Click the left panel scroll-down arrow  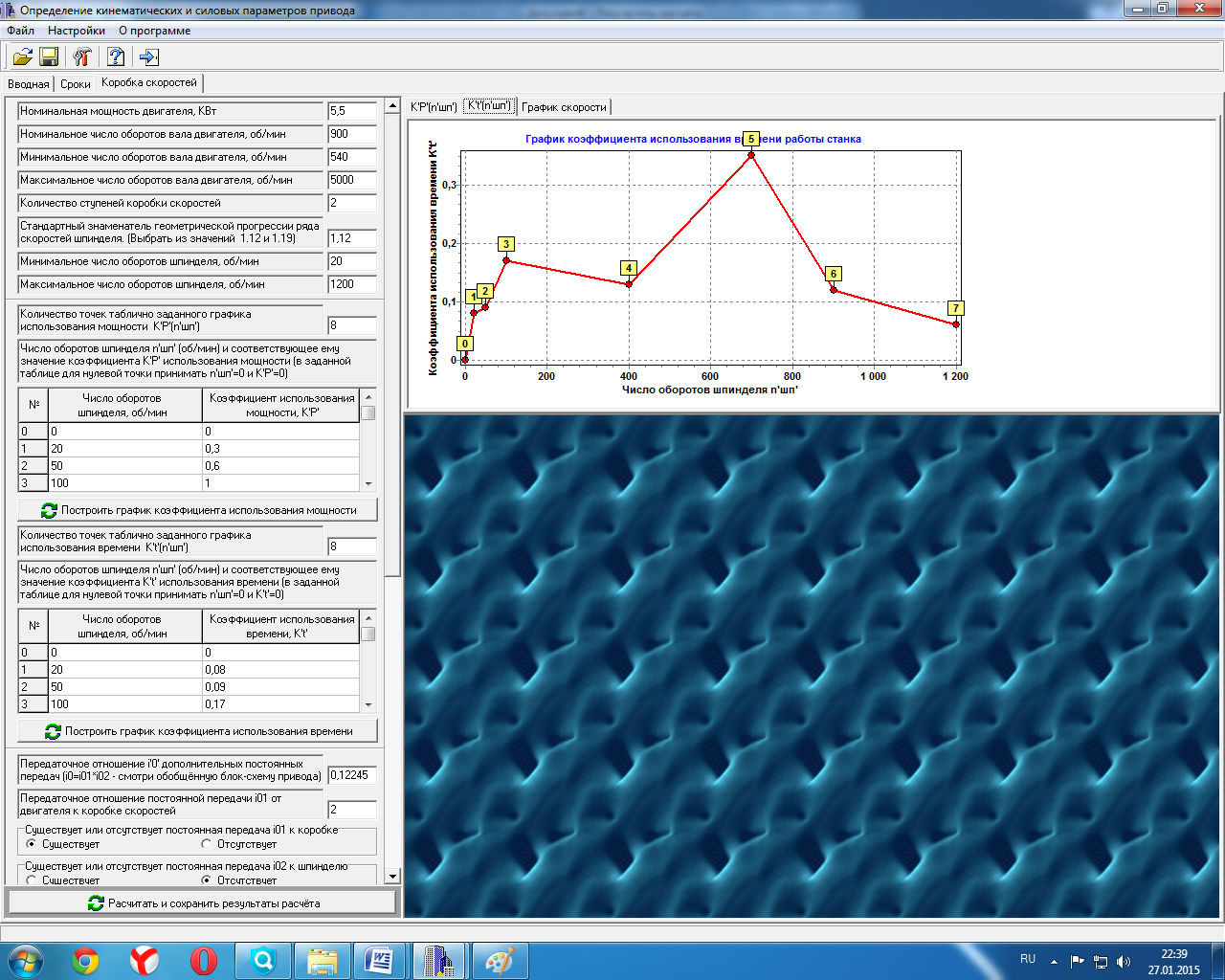coord(392,876)
